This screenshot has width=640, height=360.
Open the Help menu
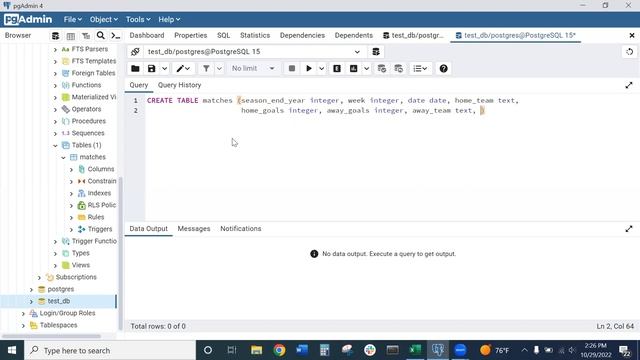[169, 19]
